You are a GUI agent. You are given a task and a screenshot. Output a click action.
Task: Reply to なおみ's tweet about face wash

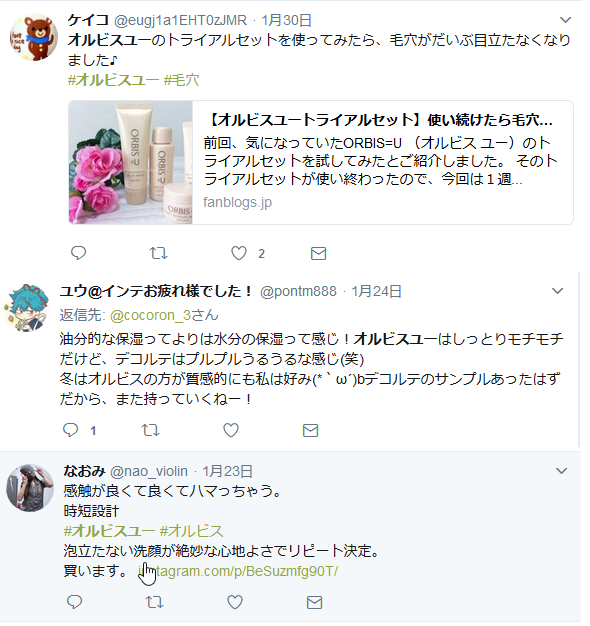[x=75, y=602]
